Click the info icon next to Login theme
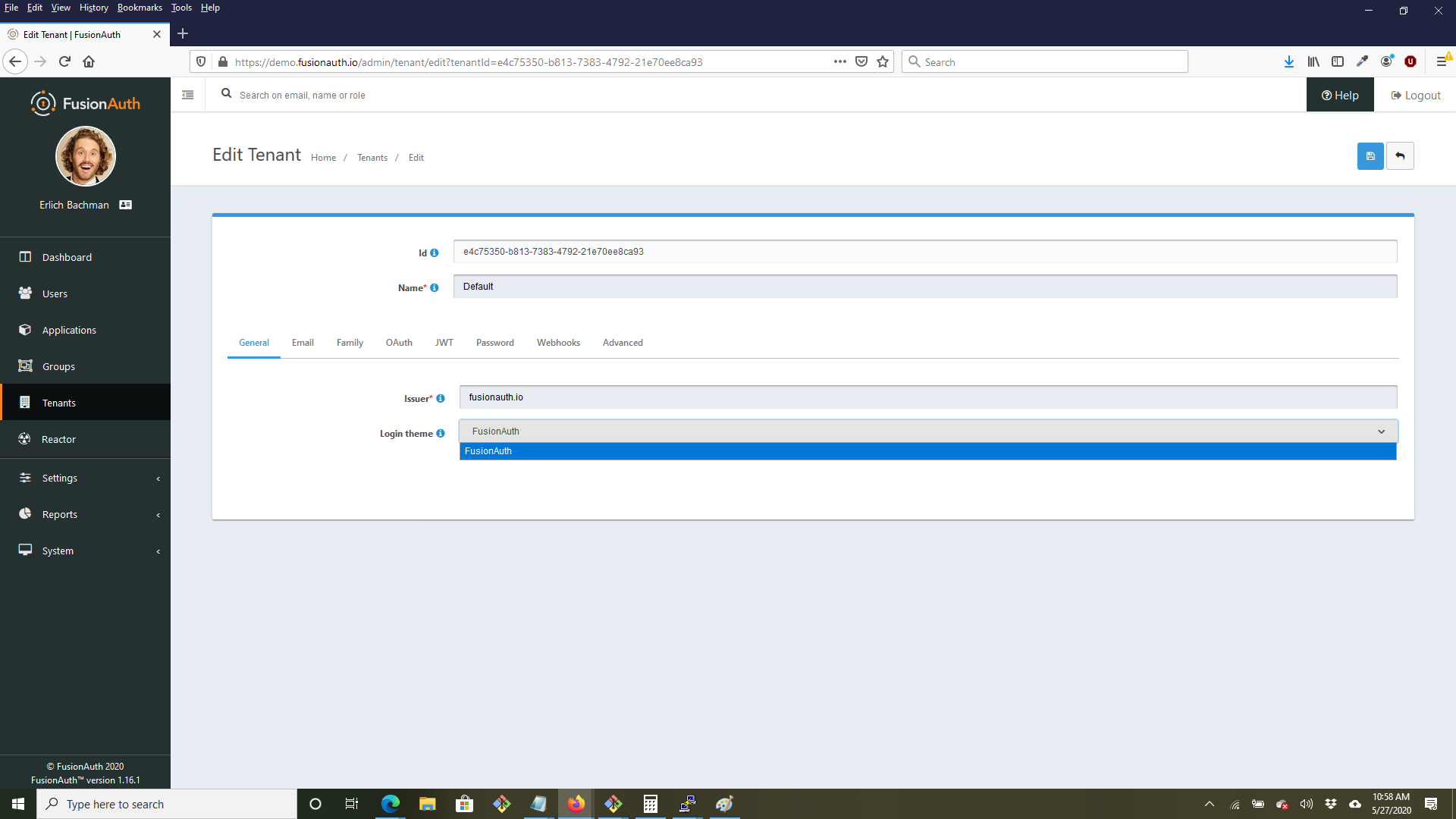 pos(441,434)
